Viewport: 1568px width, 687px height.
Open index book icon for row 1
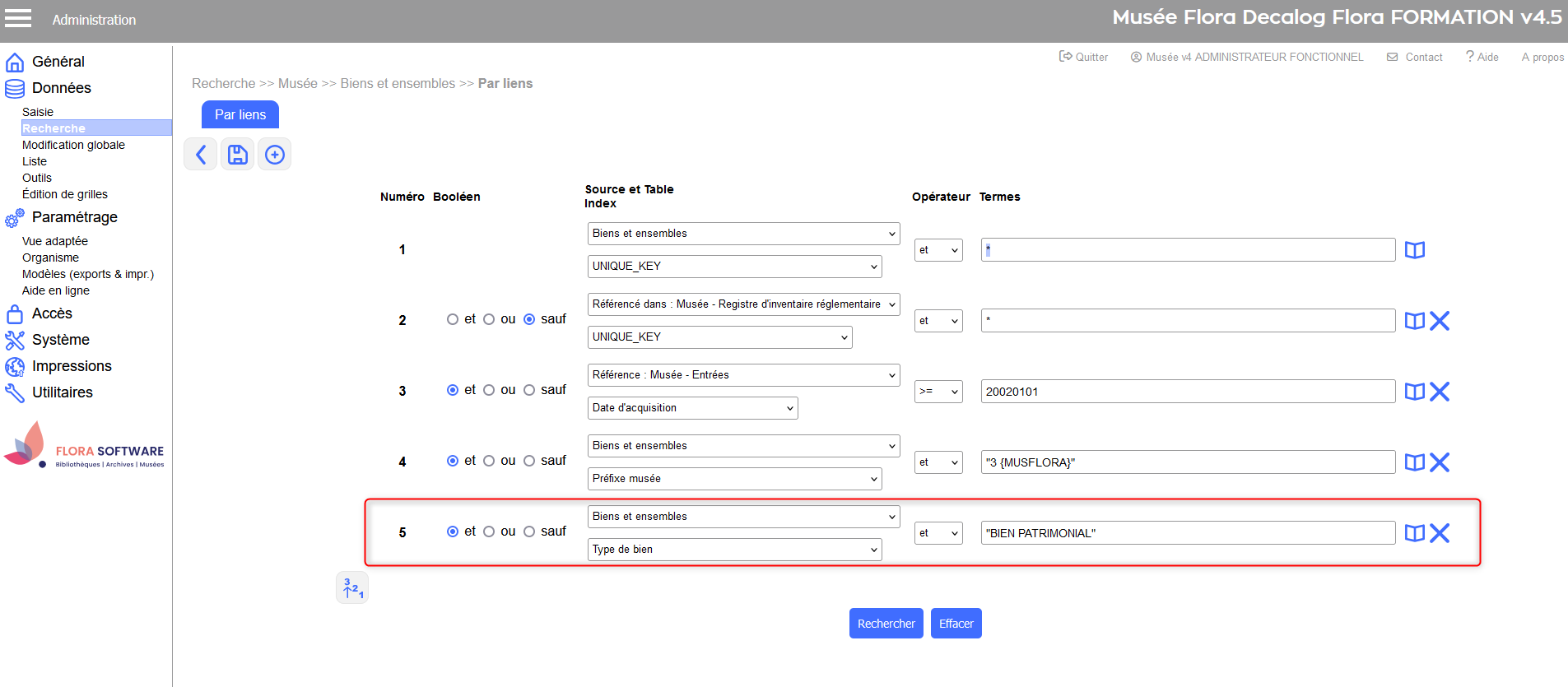click(1414, 250)
